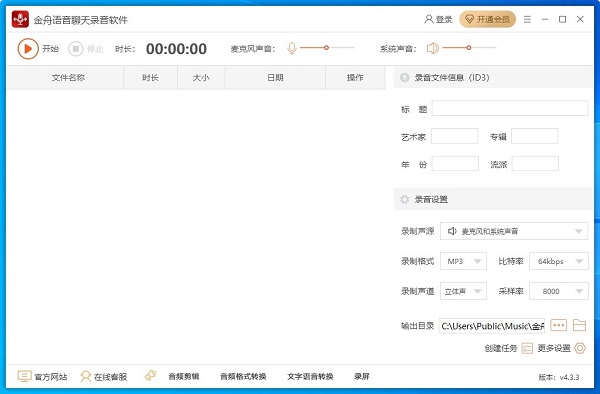Screen dimensions: 600x394
Task: Open the 文字语音转换 text-to-speech link
Action: 310,376
